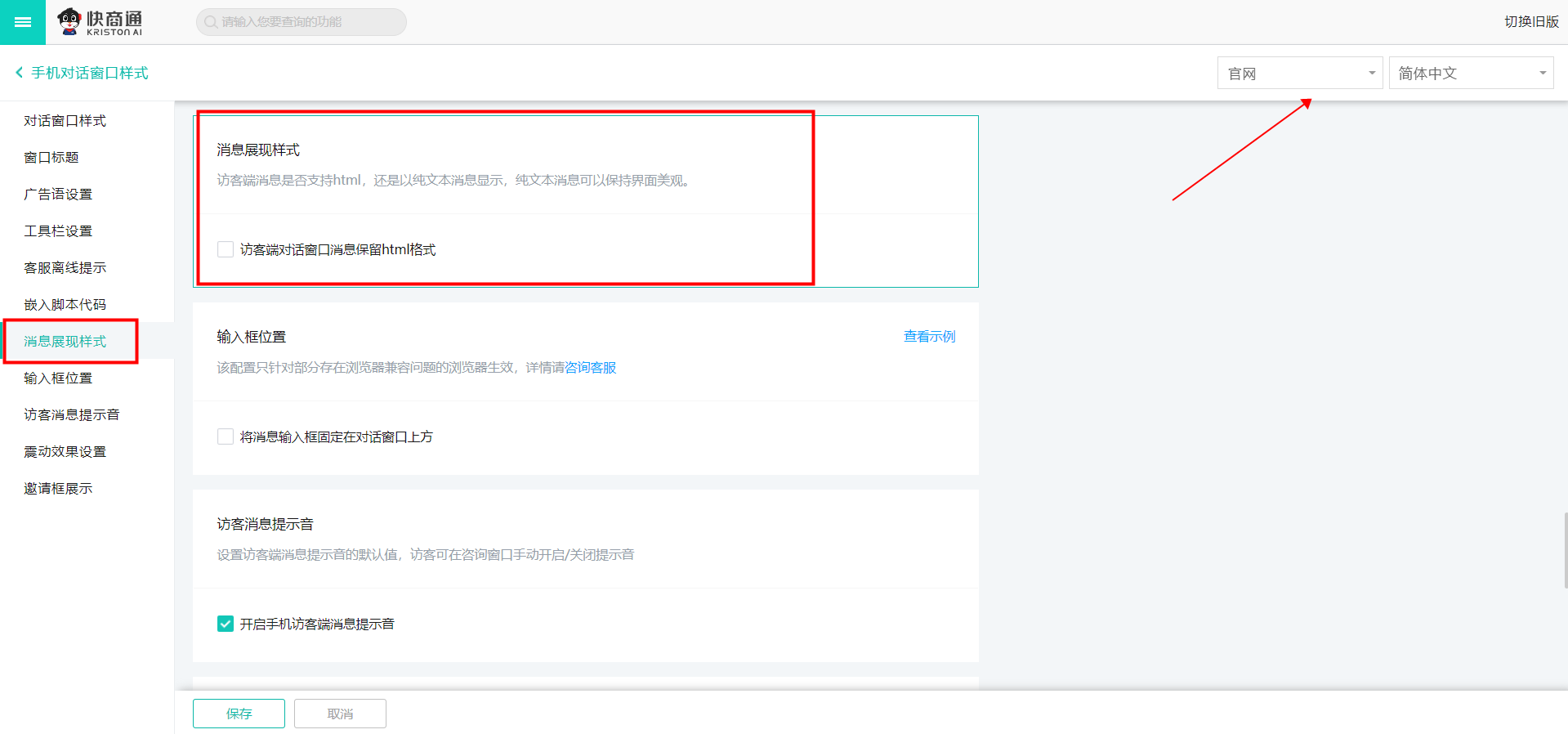
Task: Expand the 简体中文 language dropdown
Action: click(x=1471, y=74)
